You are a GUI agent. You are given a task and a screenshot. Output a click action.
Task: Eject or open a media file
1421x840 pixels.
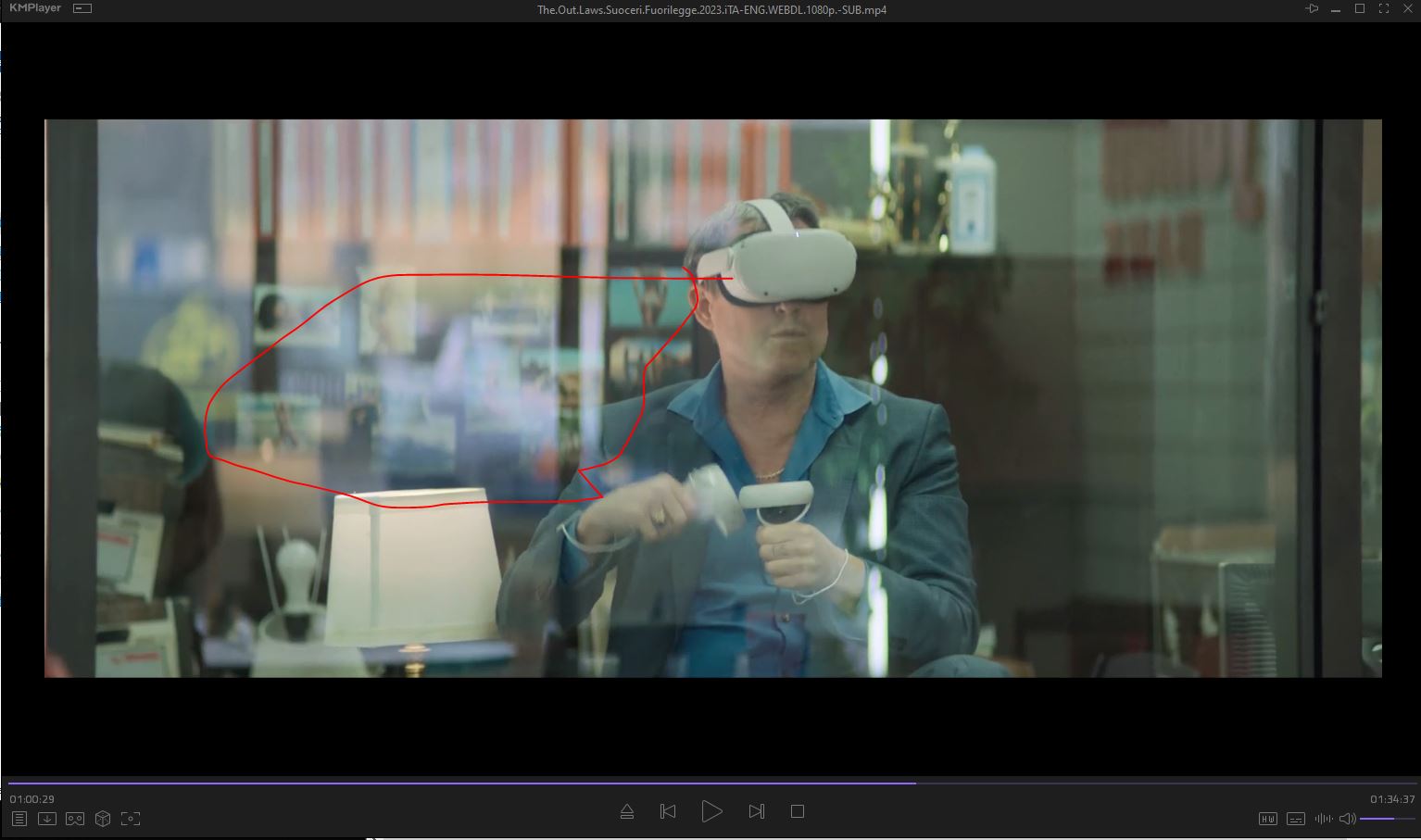pos(627,811)
